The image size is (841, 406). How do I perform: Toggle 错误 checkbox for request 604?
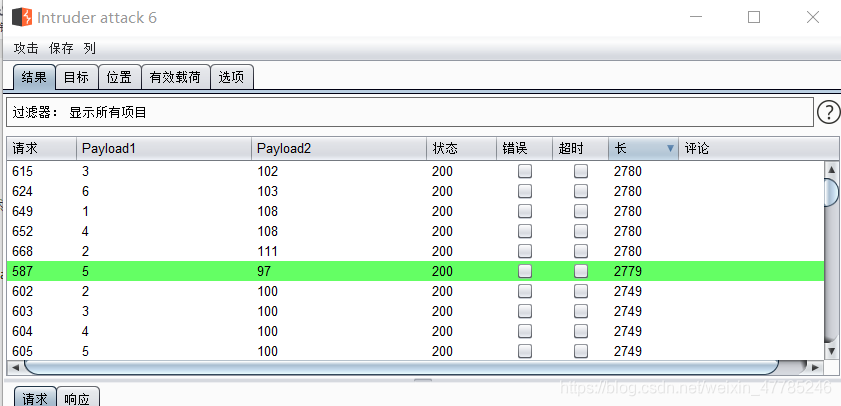pos(525,331)
